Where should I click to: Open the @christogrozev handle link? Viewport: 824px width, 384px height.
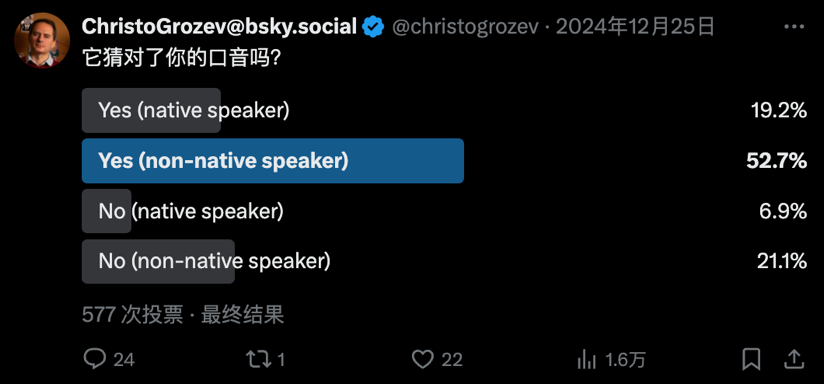466,27
